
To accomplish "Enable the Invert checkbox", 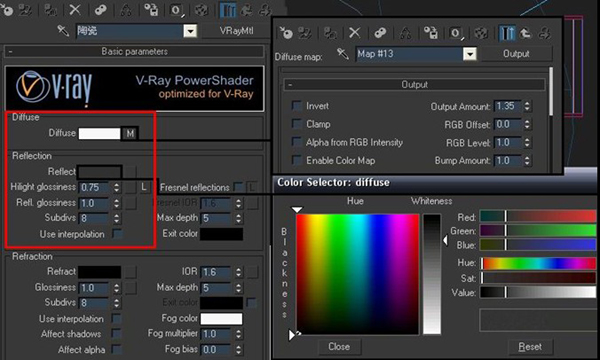I will pyautogui.click(x=297, y=106).
